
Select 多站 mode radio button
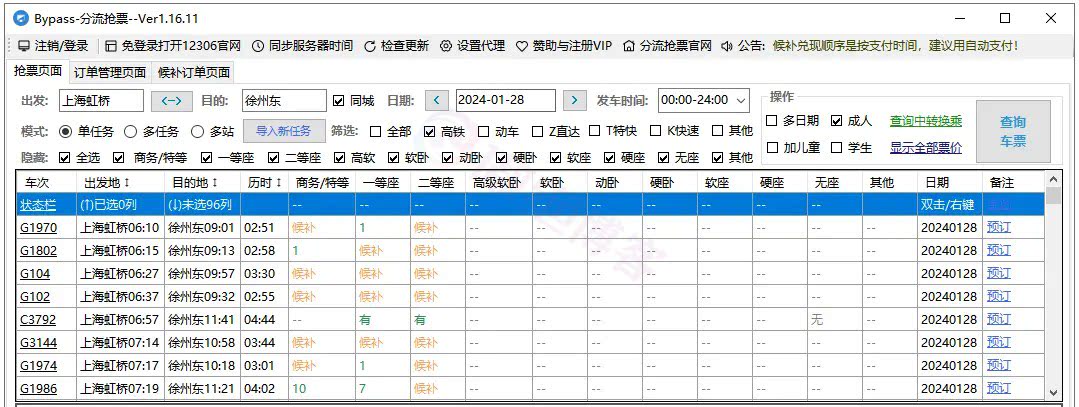pyautogui.click(x=196, y=132)
